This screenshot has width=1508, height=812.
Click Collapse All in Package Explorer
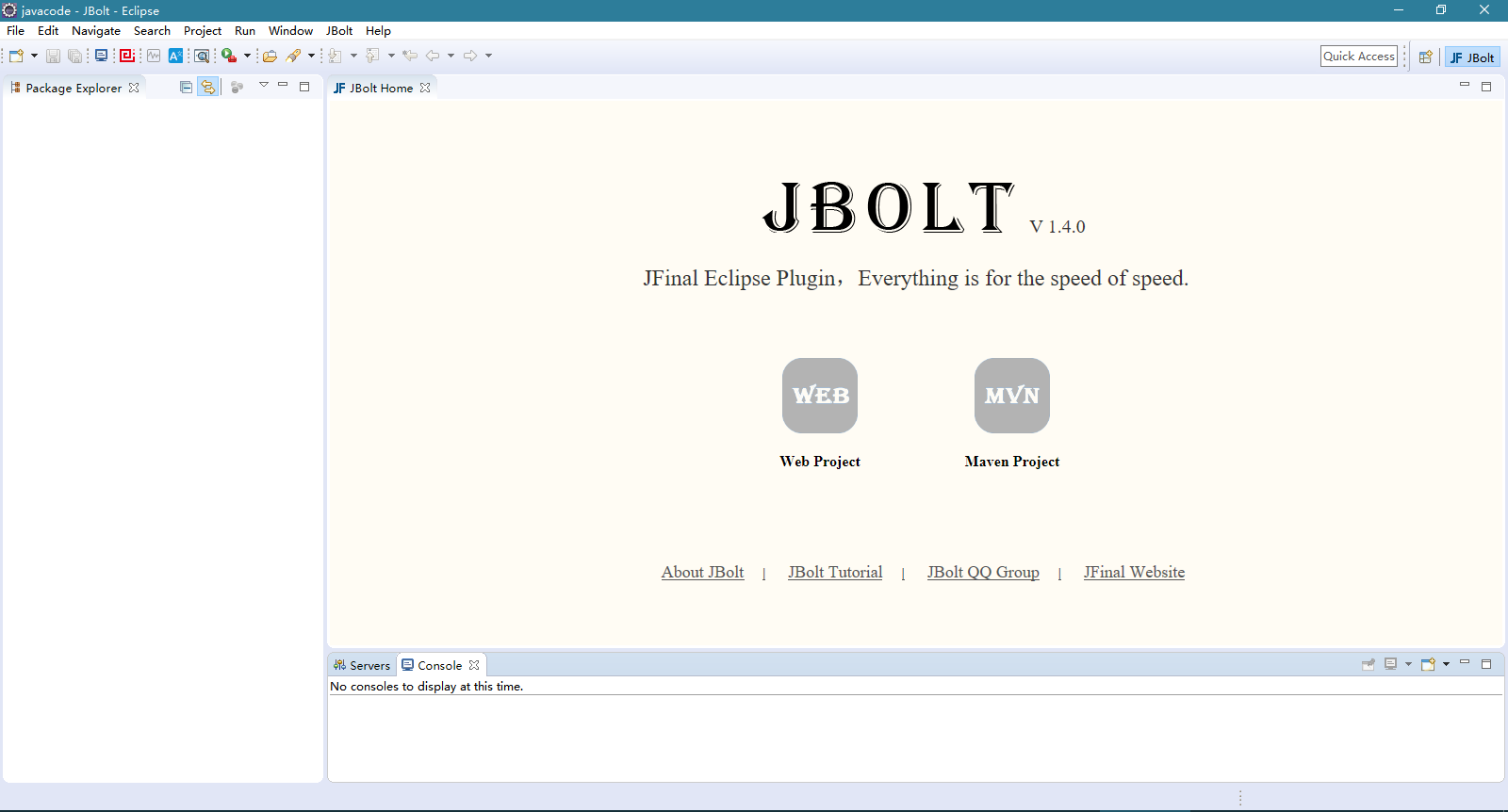pos(186,87)
